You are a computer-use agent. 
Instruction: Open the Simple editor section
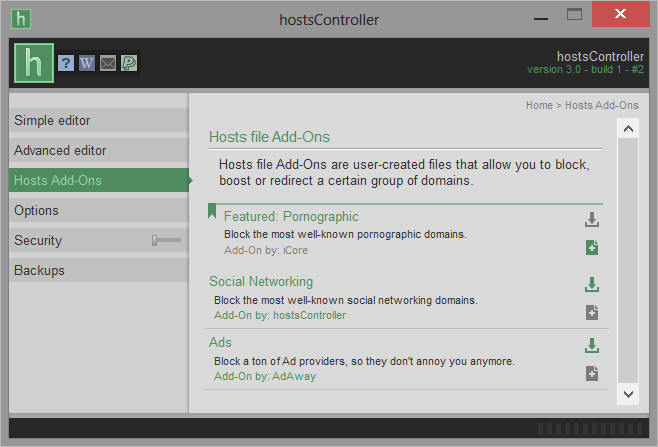tap(99, 120)
